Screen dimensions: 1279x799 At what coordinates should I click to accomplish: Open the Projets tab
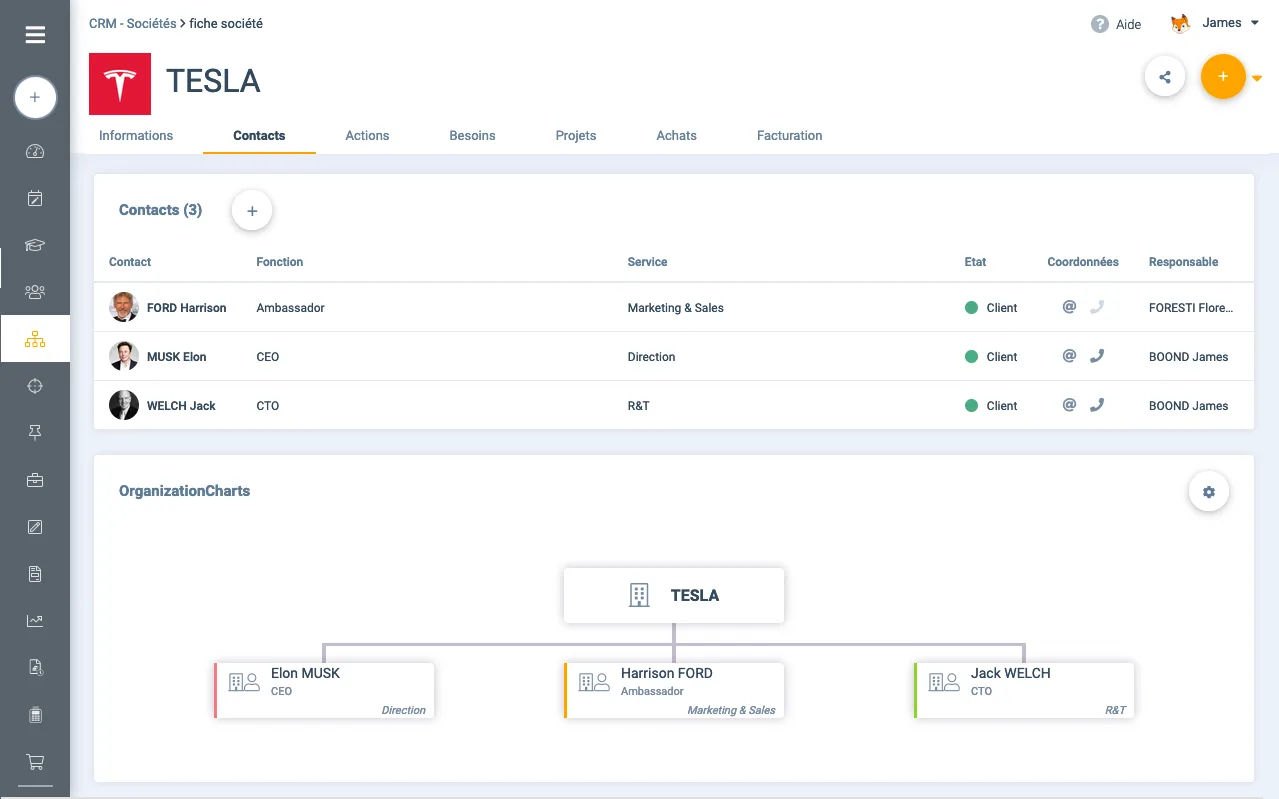coord(576,136)
